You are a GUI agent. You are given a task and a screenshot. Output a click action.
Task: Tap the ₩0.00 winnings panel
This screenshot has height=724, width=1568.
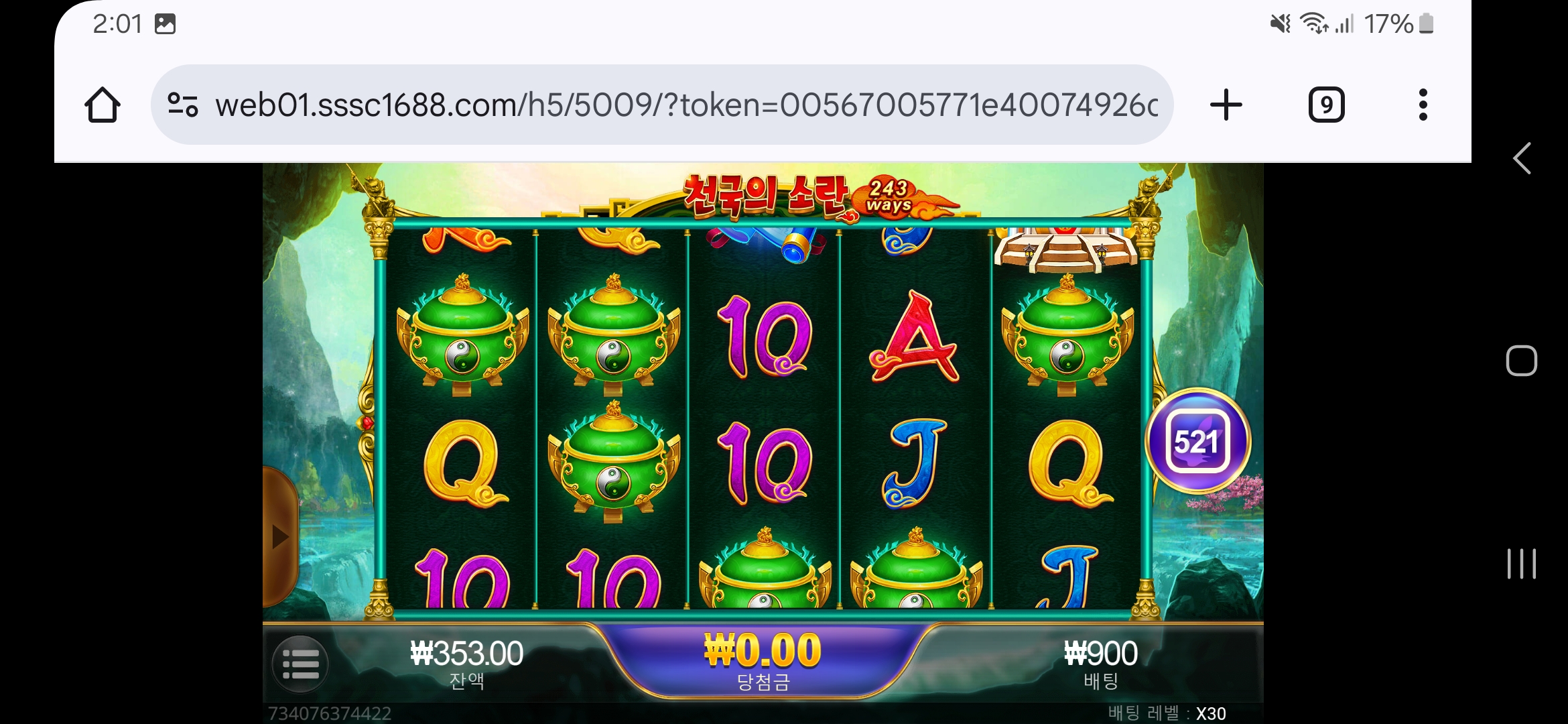[763, 660]
